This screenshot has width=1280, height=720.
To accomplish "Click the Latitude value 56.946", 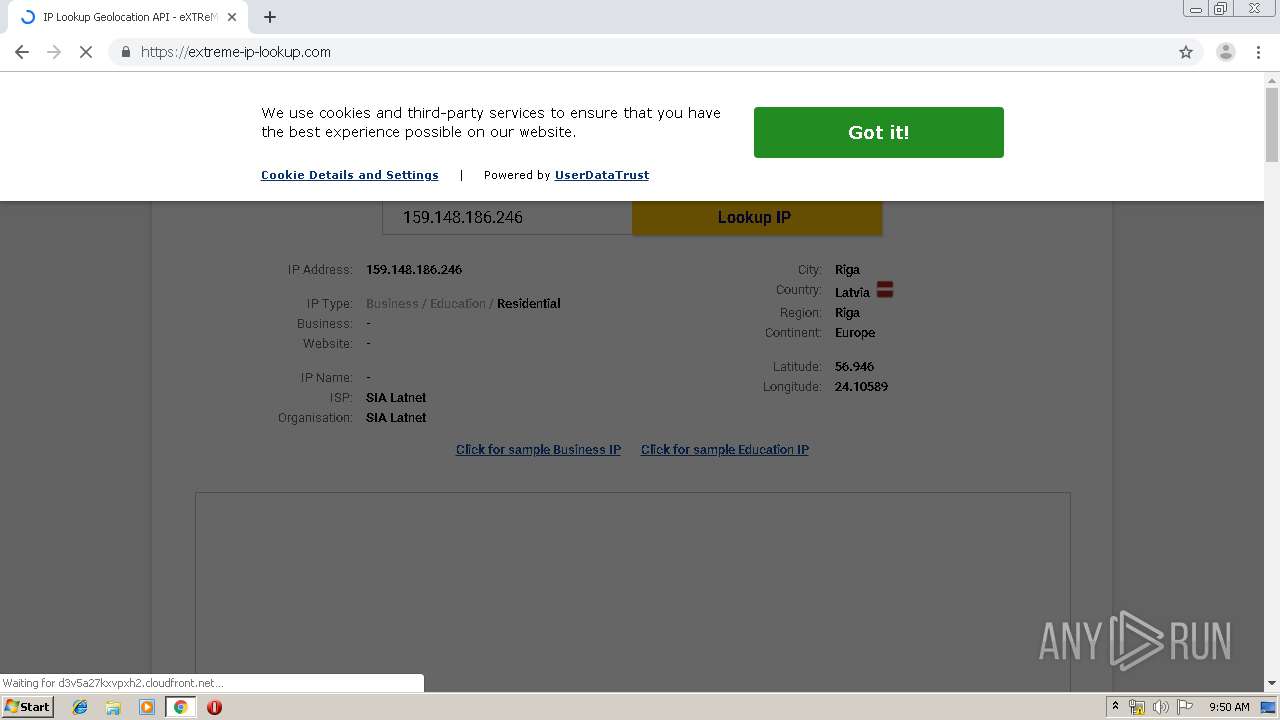I will 854,367.
